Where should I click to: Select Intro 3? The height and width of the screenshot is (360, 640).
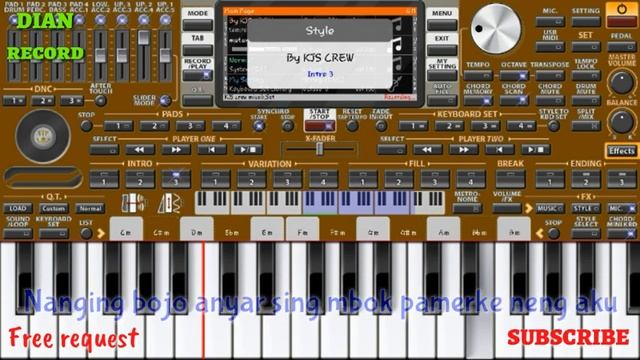176,179
